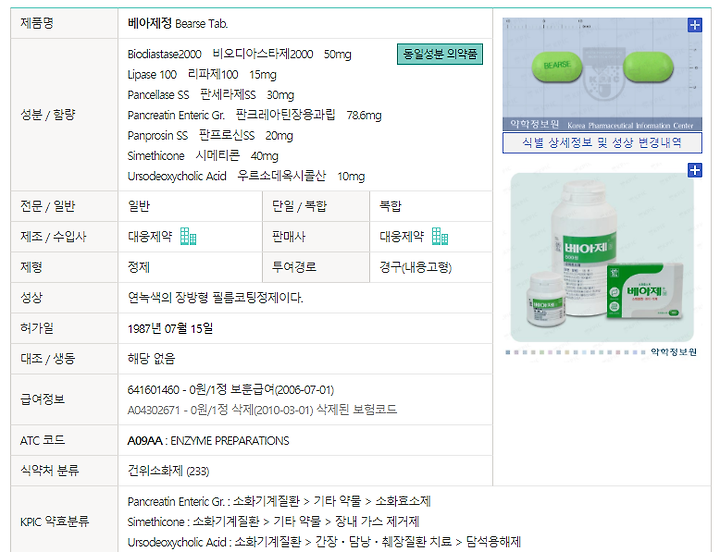Image resolution: width=720 pixels, height=552 pixels.
Task: Click manufacturer name 대웅제약 text
Action: coord(150,237)
